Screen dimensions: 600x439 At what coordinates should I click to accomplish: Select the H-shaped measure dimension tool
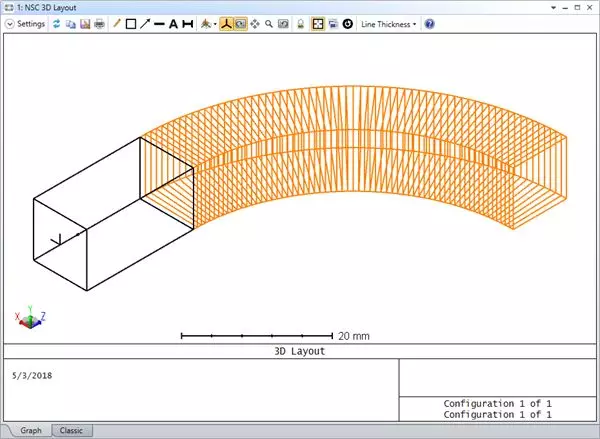pyautogui.click(x=187, y=23)
